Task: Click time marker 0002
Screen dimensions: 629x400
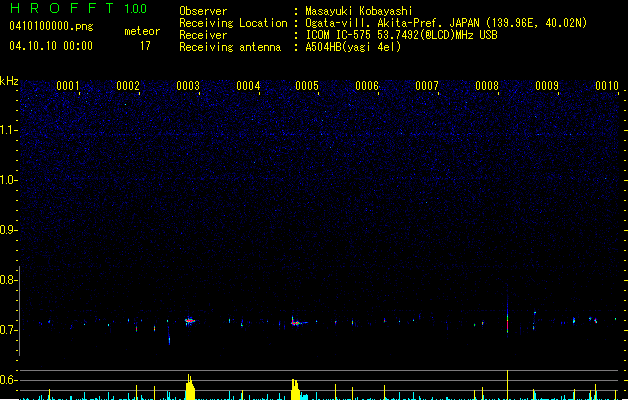Action: point(128,85)
